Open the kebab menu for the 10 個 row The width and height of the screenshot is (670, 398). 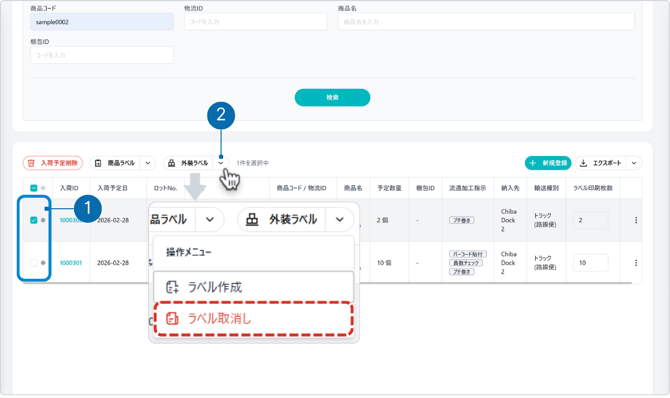click(636, 263)
